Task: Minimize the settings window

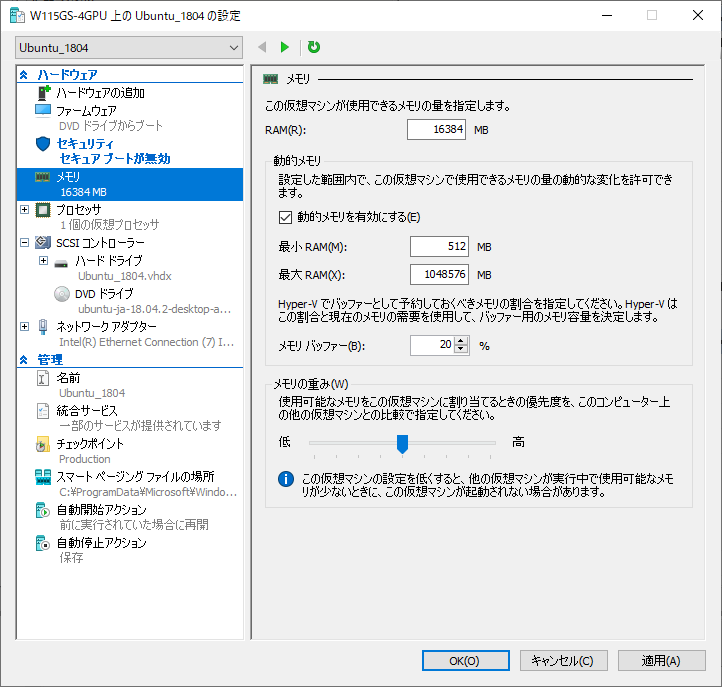Action: point(607,15)
